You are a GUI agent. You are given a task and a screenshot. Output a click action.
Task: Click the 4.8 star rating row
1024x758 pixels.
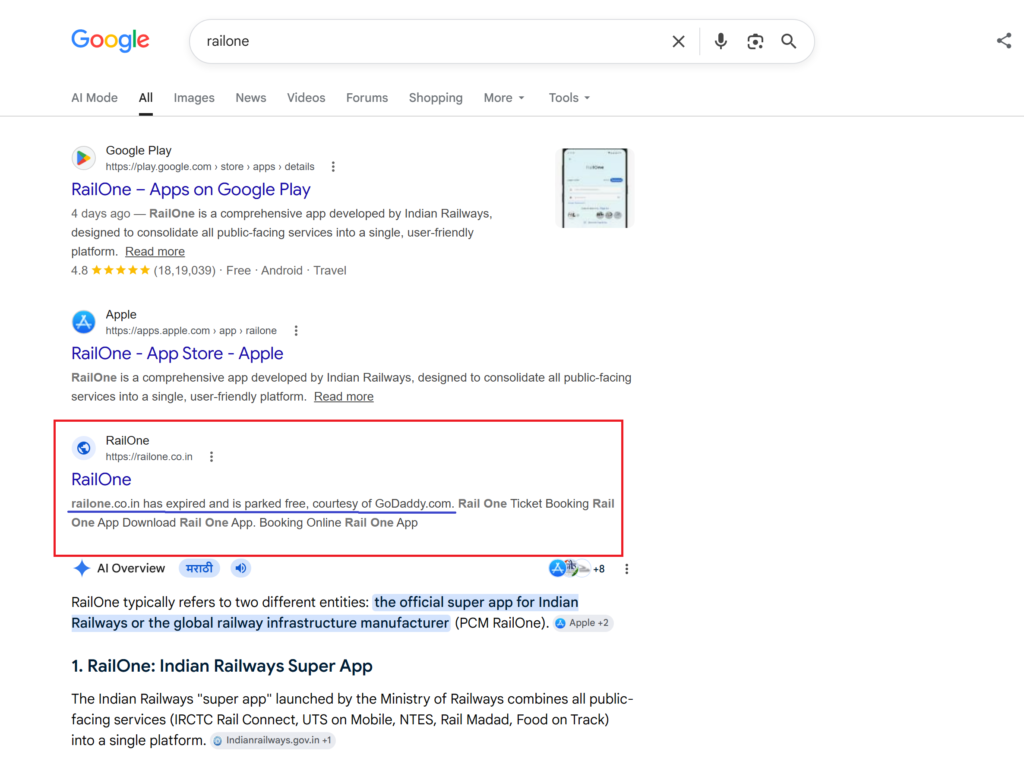(x=209, y=270)
